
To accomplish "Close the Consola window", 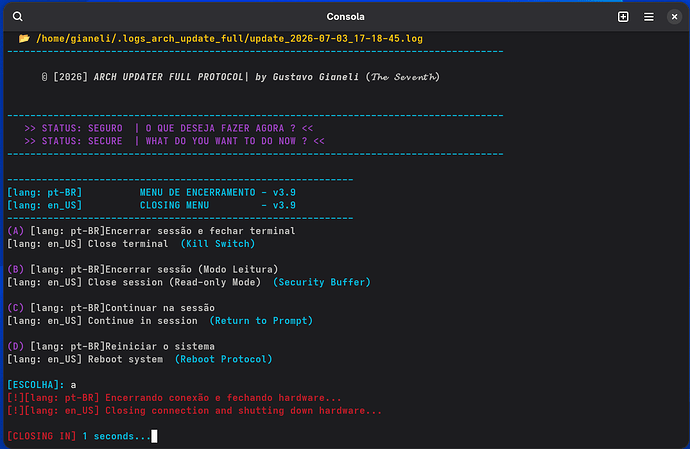I will [674, 17].
